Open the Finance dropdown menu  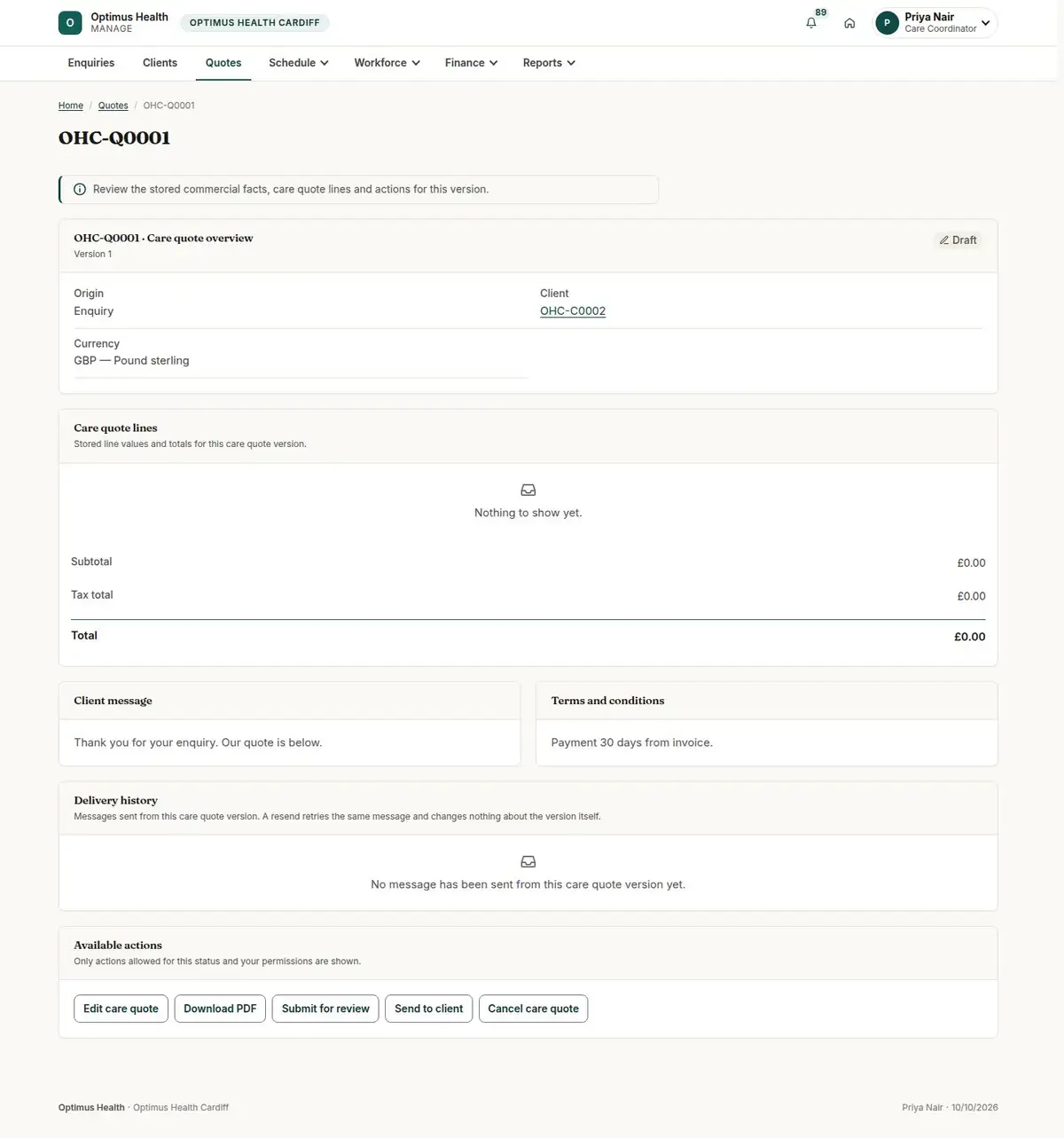pyautogui.click(x=471, y=63)
